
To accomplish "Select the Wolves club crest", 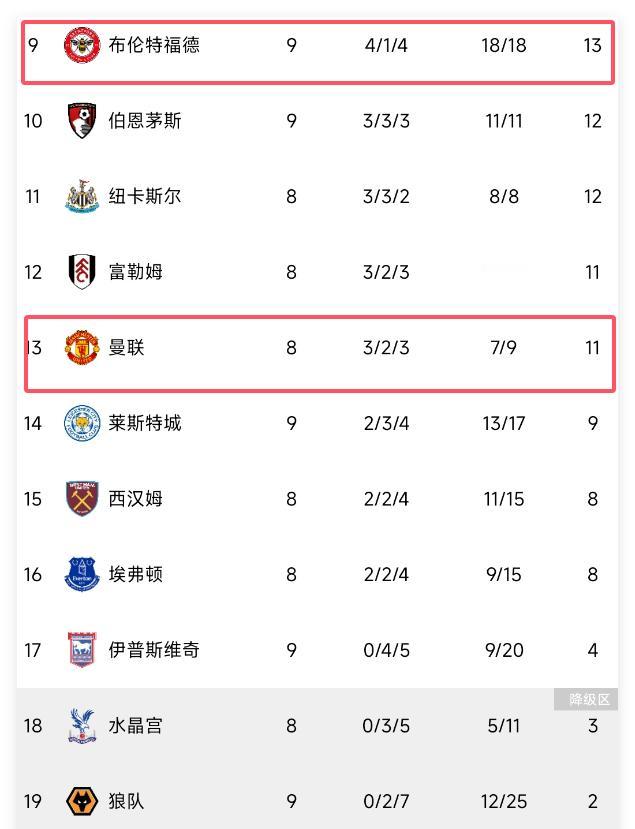I will pos(81,801).
